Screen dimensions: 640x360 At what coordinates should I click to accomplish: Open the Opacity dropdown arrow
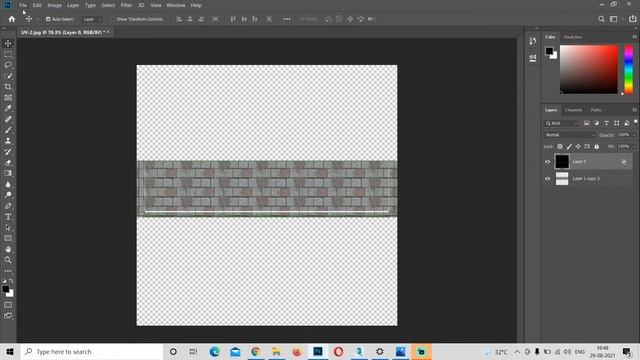coord(633,135)
